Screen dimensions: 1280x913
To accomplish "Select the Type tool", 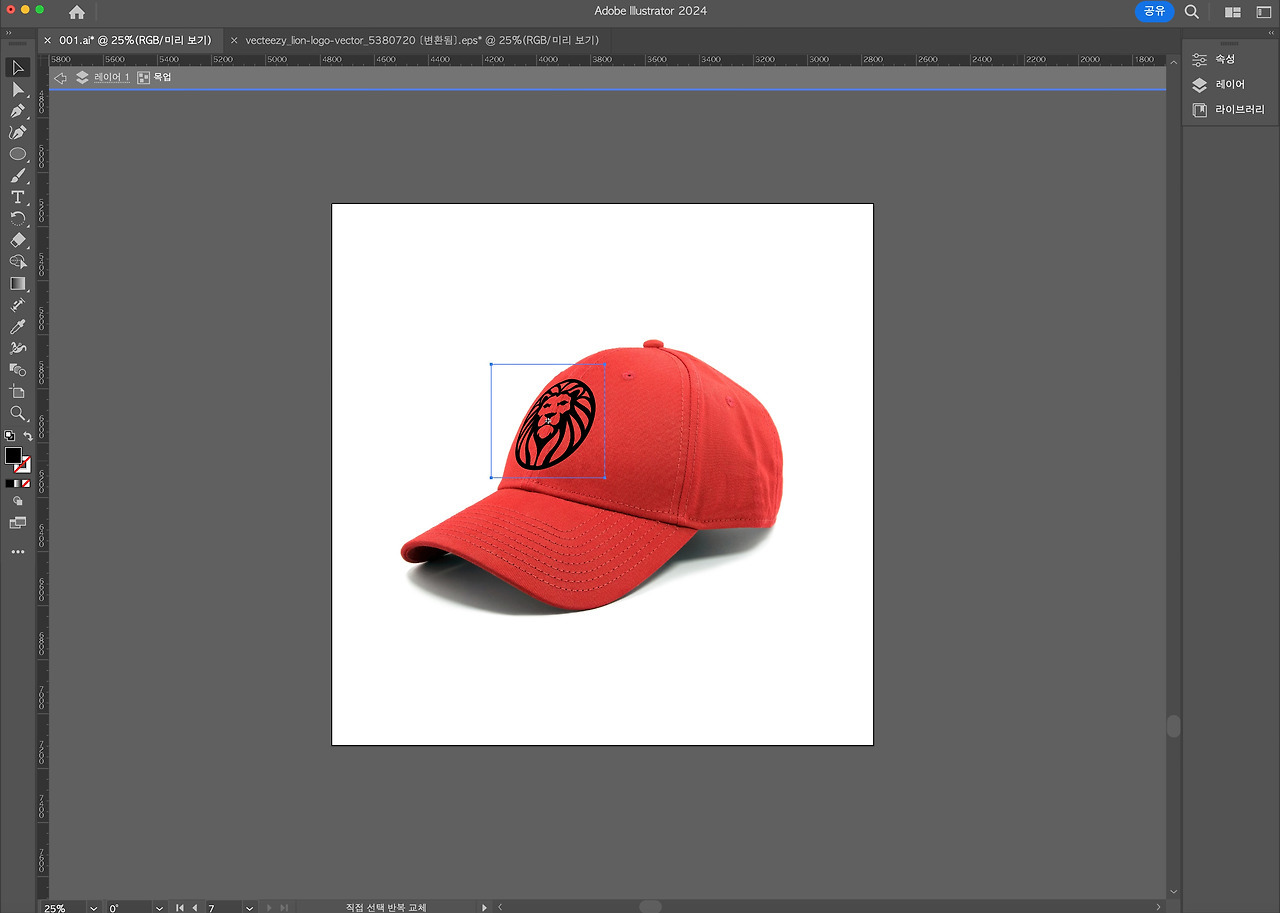I will pyautogui.click(x=17, y=197).
